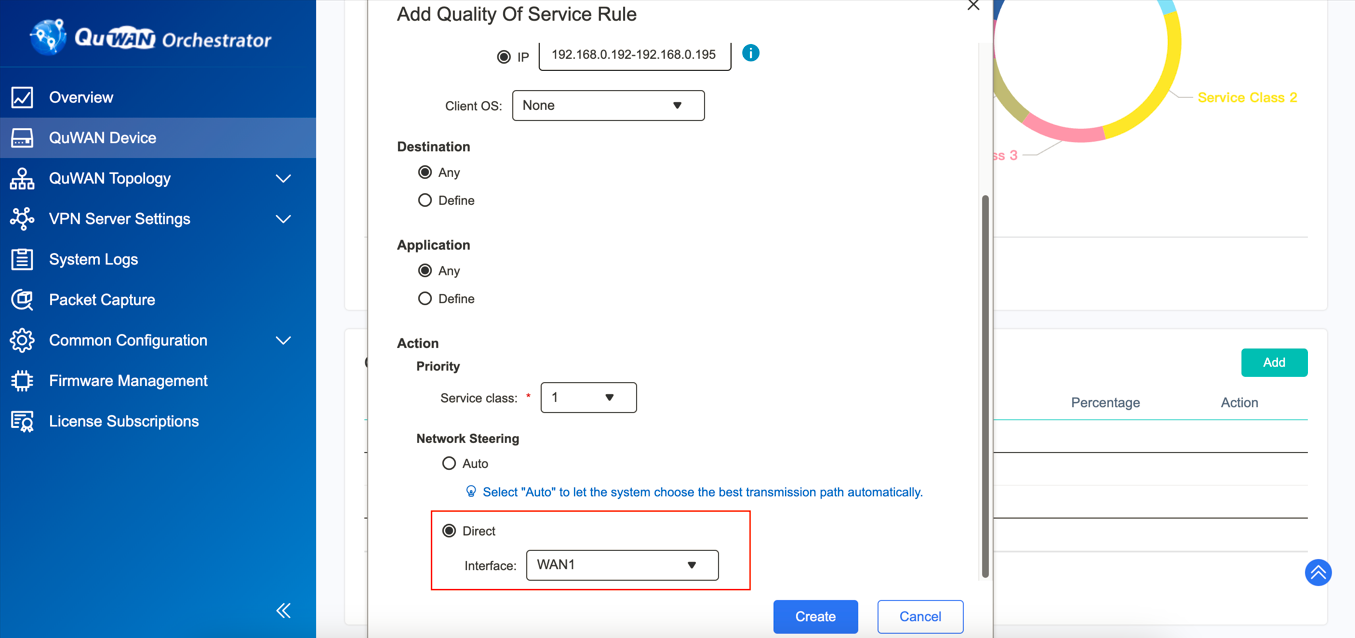Choose Auto network steering option
This screenshot has width=1355, height=638.
pyautogui.click(x=449, y=463)
